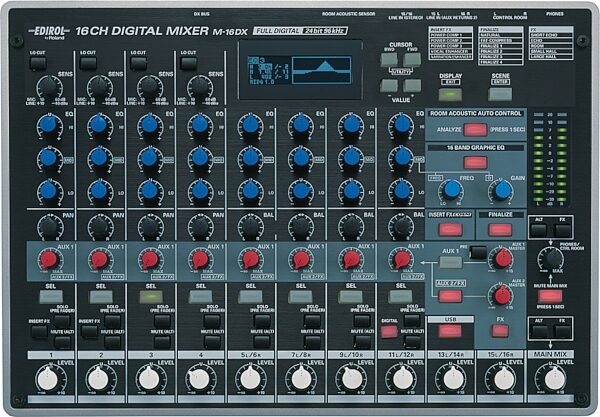Screen dimensions: 600x417
Task: Click the EQ MID knob on channel 2
Action: [x=99, y=157]
